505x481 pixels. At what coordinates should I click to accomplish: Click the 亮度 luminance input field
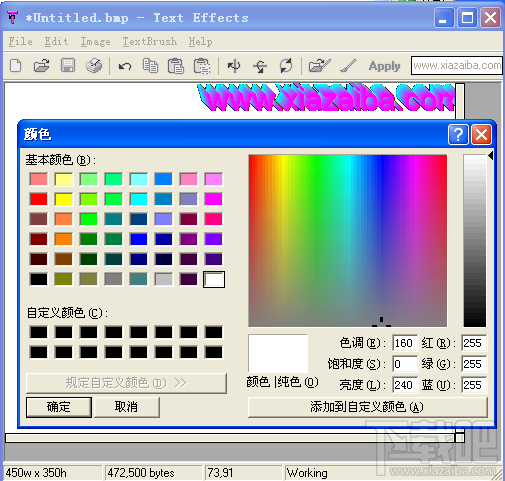[405, 385]
